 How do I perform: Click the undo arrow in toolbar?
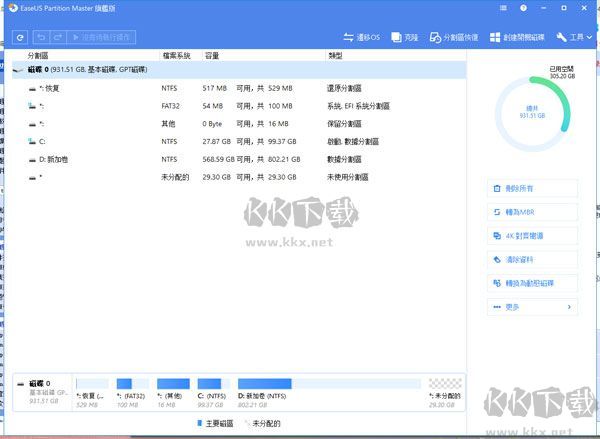tap(41, 37)
